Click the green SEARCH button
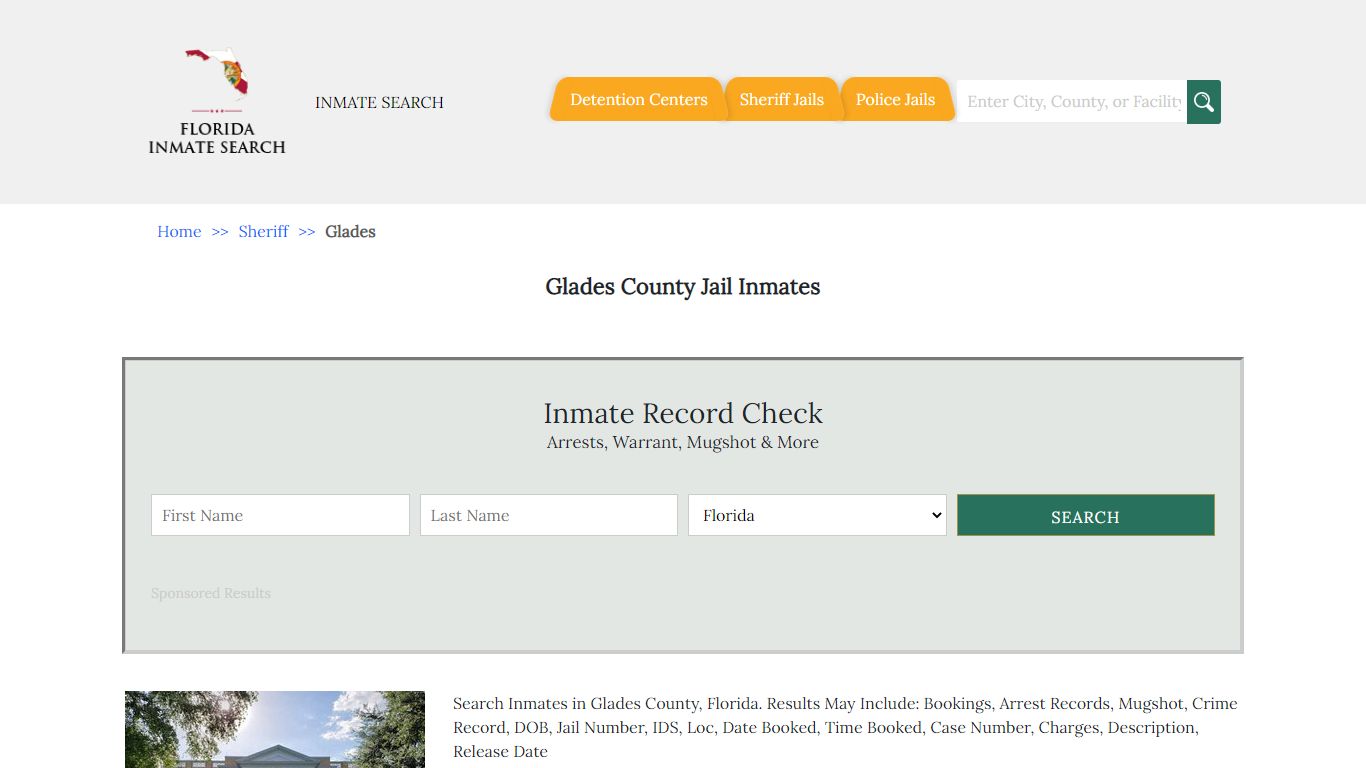1366x768 pixels. [1085, 515]
